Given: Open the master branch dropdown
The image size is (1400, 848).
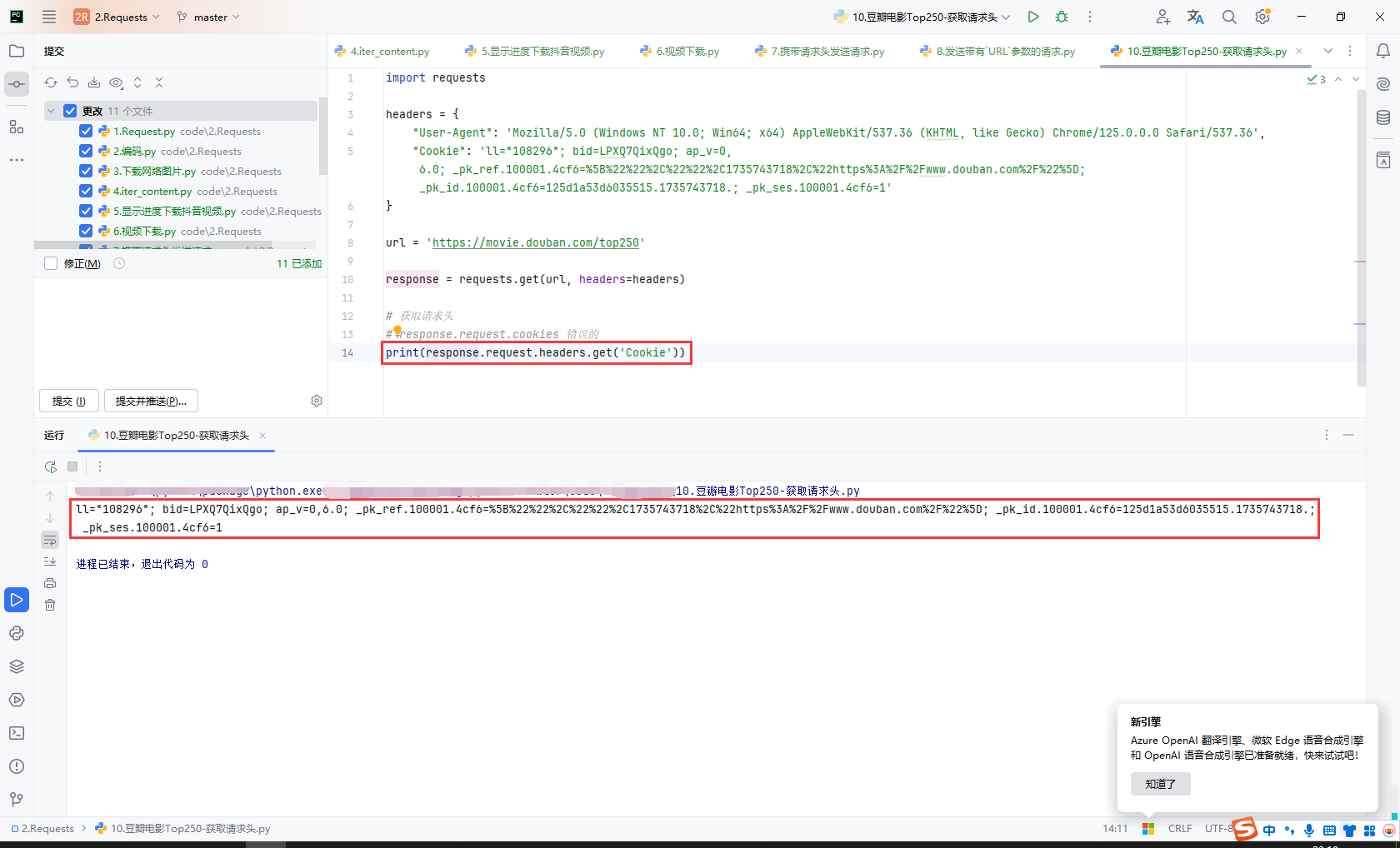Looking at the screenshot, I should (x=208, y=17).
